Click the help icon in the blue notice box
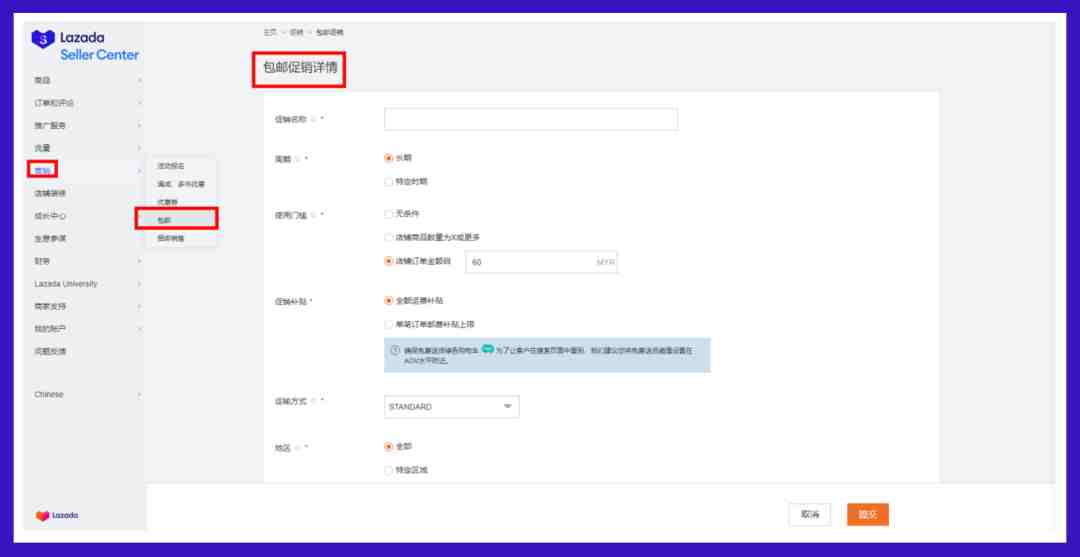1080x557 pixels. point(395,350)
